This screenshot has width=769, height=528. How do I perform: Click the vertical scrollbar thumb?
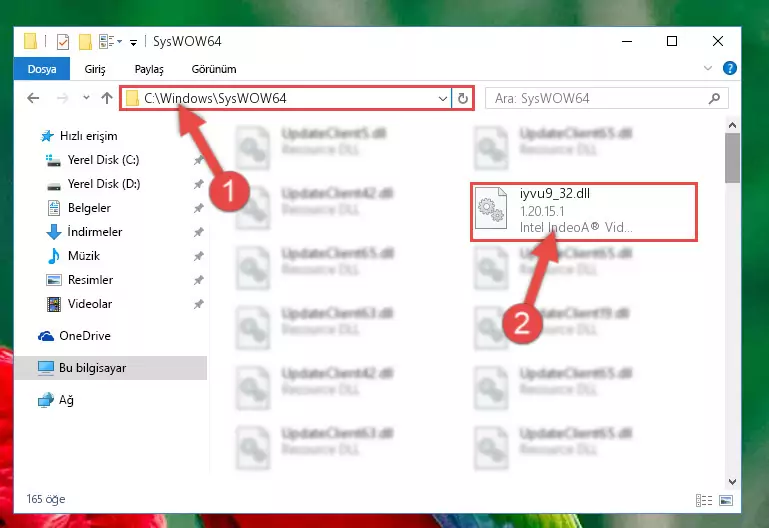click(732, 158)
